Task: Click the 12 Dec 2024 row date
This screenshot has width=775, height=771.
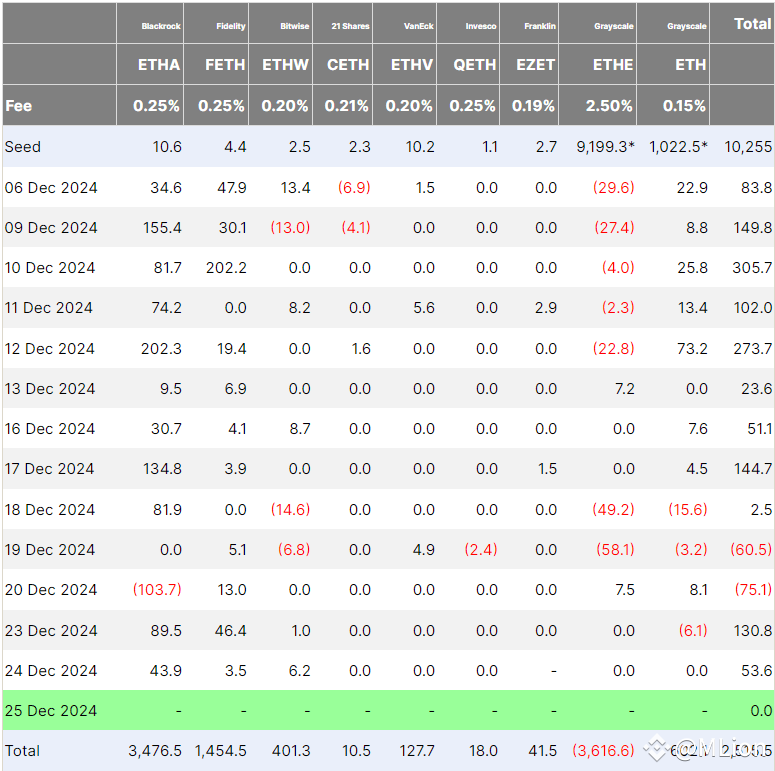Action: coord(49,349)
